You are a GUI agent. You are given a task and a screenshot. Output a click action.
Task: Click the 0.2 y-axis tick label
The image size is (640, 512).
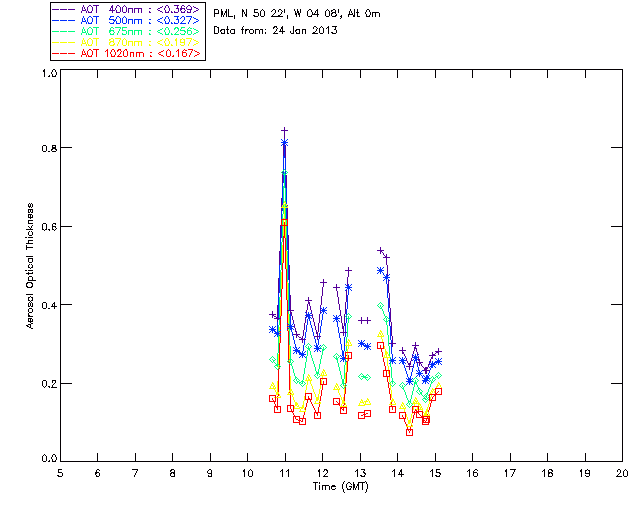(49, 384)
